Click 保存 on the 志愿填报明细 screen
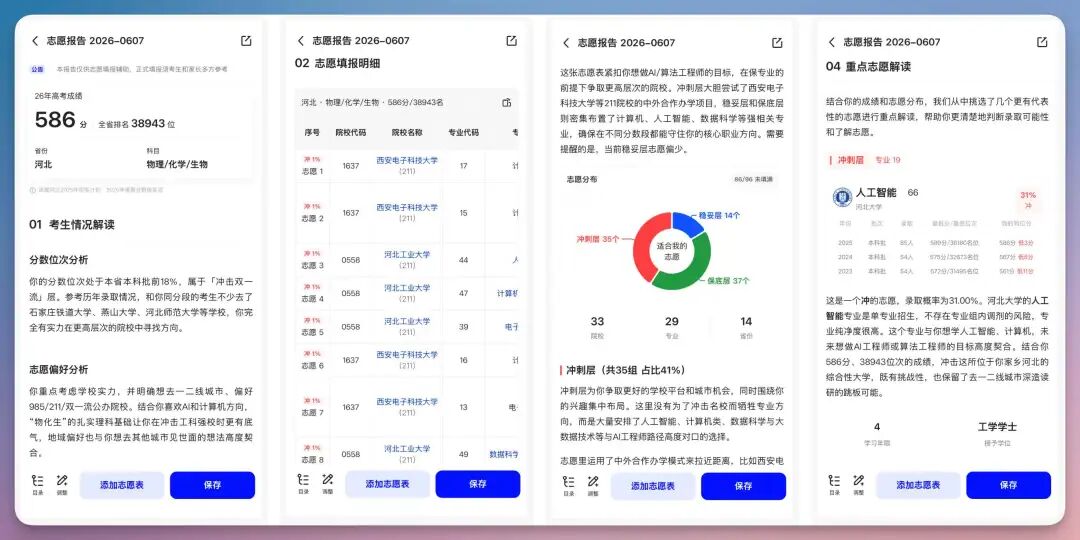 click(x=477, y=484)
